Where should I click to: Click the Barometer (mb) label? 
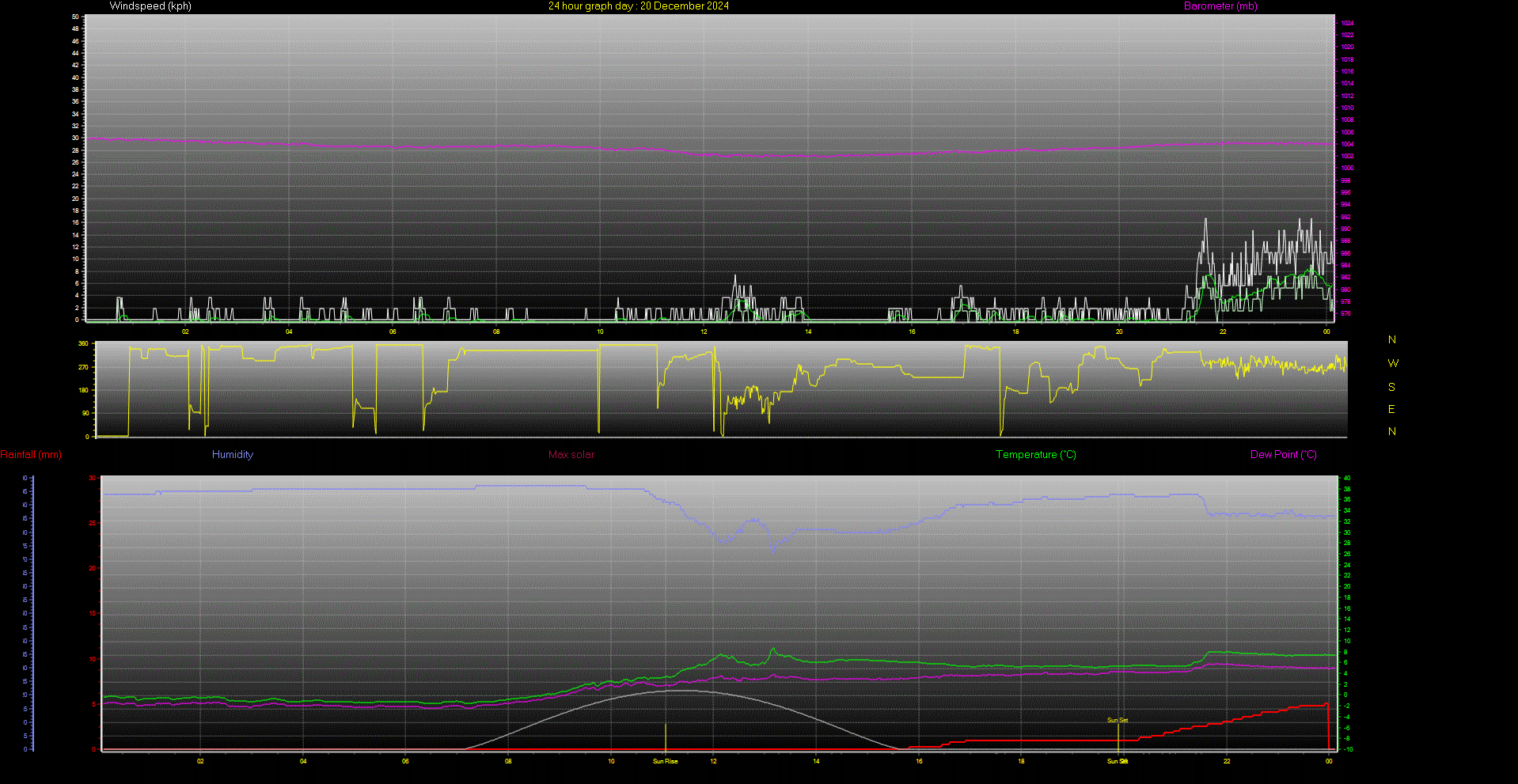click(x=1220, y=6)
